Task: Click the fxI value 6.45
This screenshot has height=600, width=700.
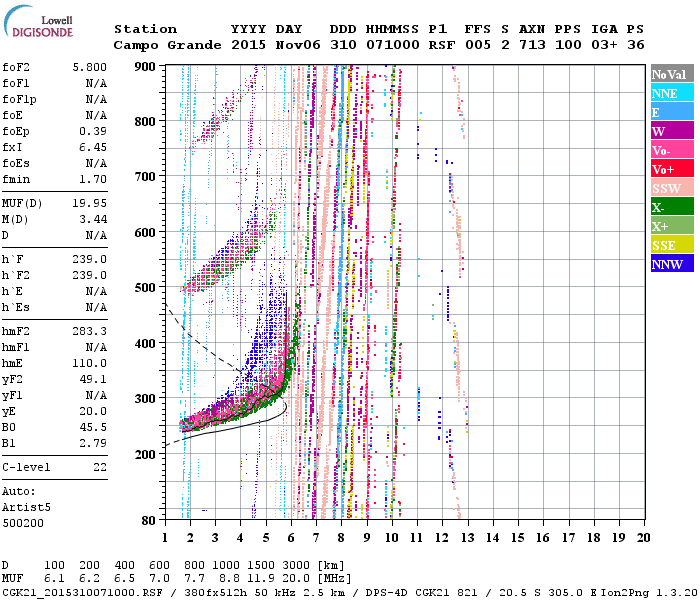Action: click(x=93, y=147)
